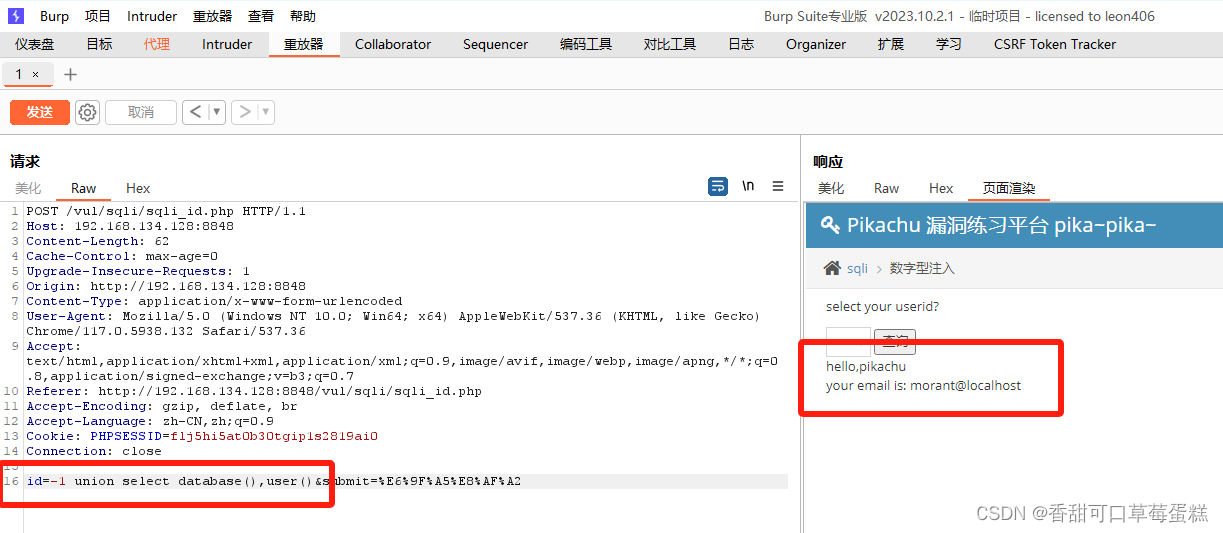Open the 项目 menu
This screenshot has width=1223, height=533.
pyautogui.click(x=98, y=16)
